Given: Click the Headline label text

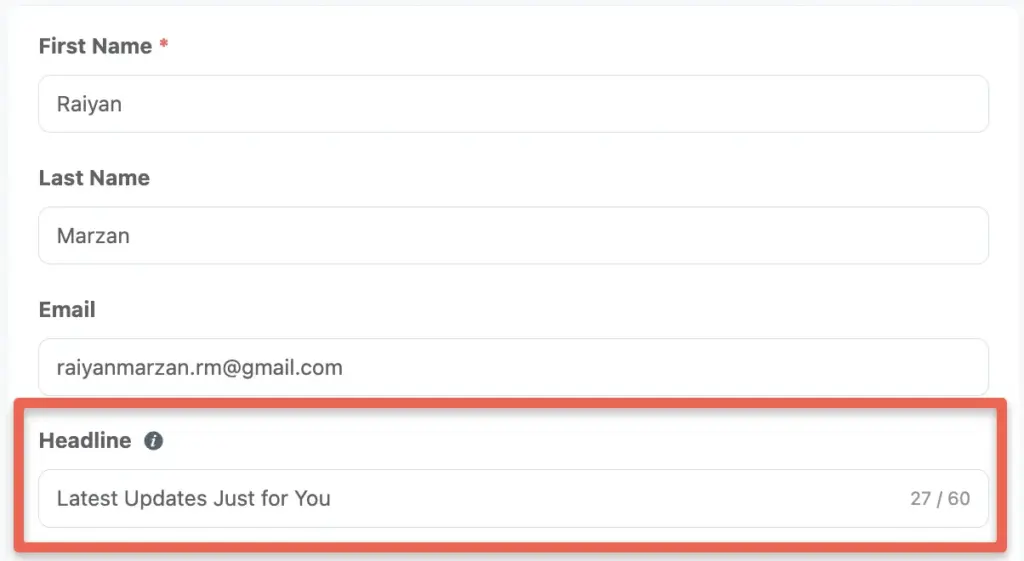Looking at the screenshot, I should point(85,441).
